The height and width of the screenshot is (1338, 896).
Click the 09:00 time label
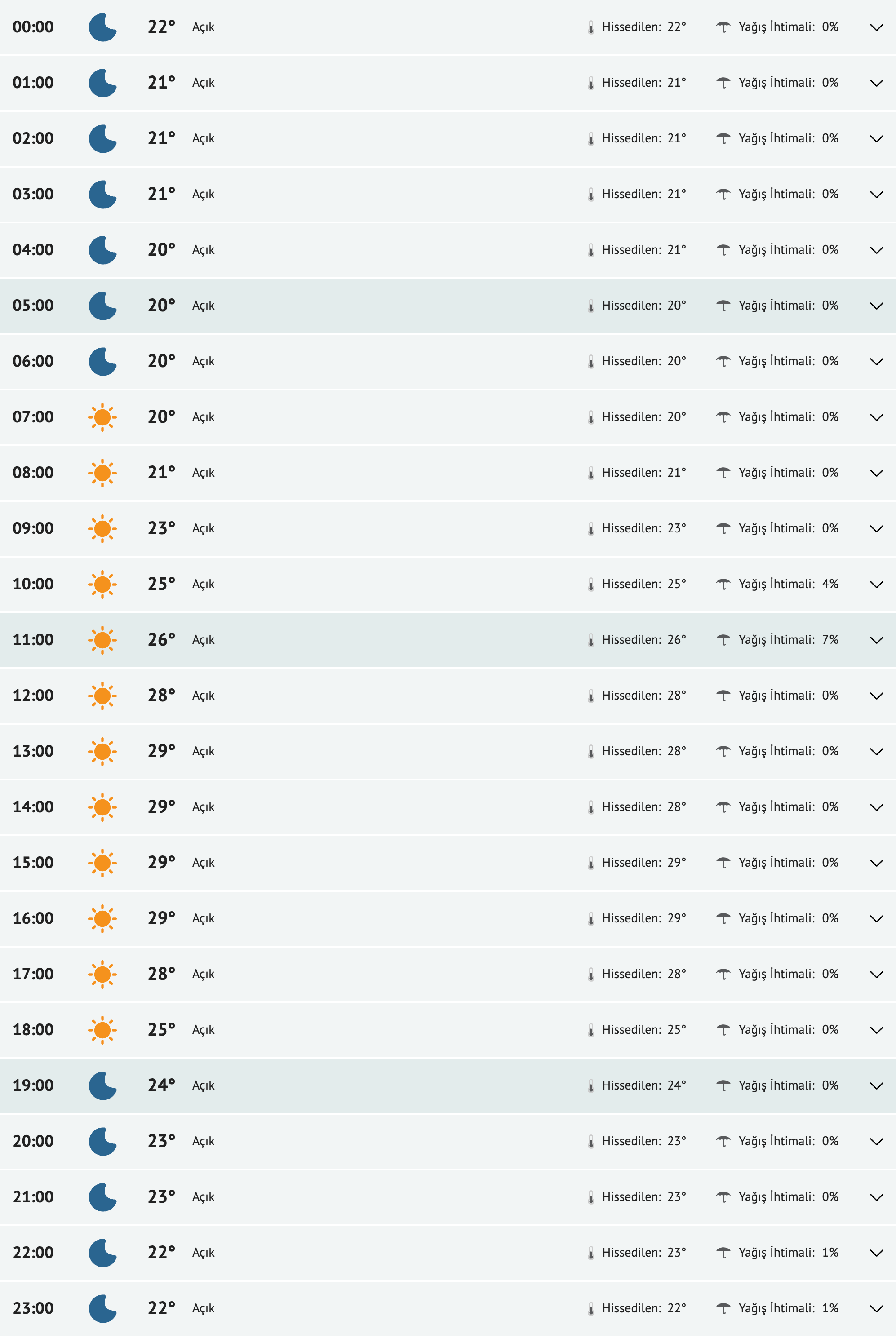[33, 528]
